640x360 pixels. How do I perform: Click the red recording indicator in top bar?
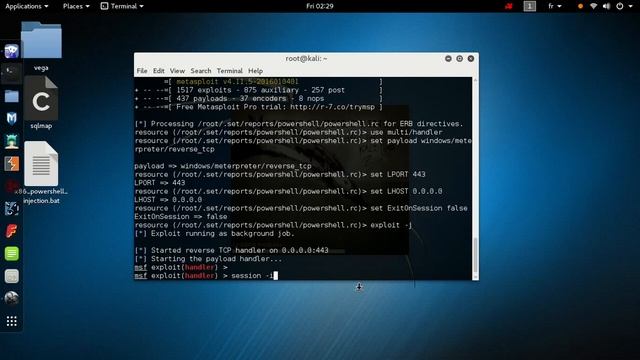tap(508, 6)
